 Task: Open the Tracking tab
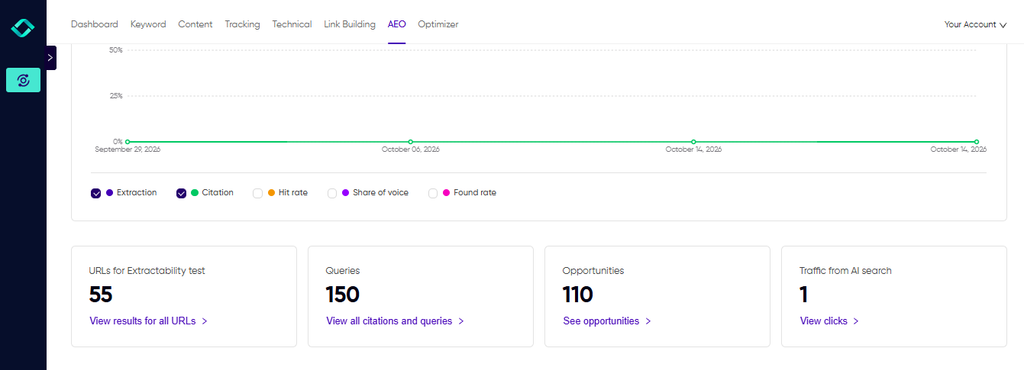[242, 24]
